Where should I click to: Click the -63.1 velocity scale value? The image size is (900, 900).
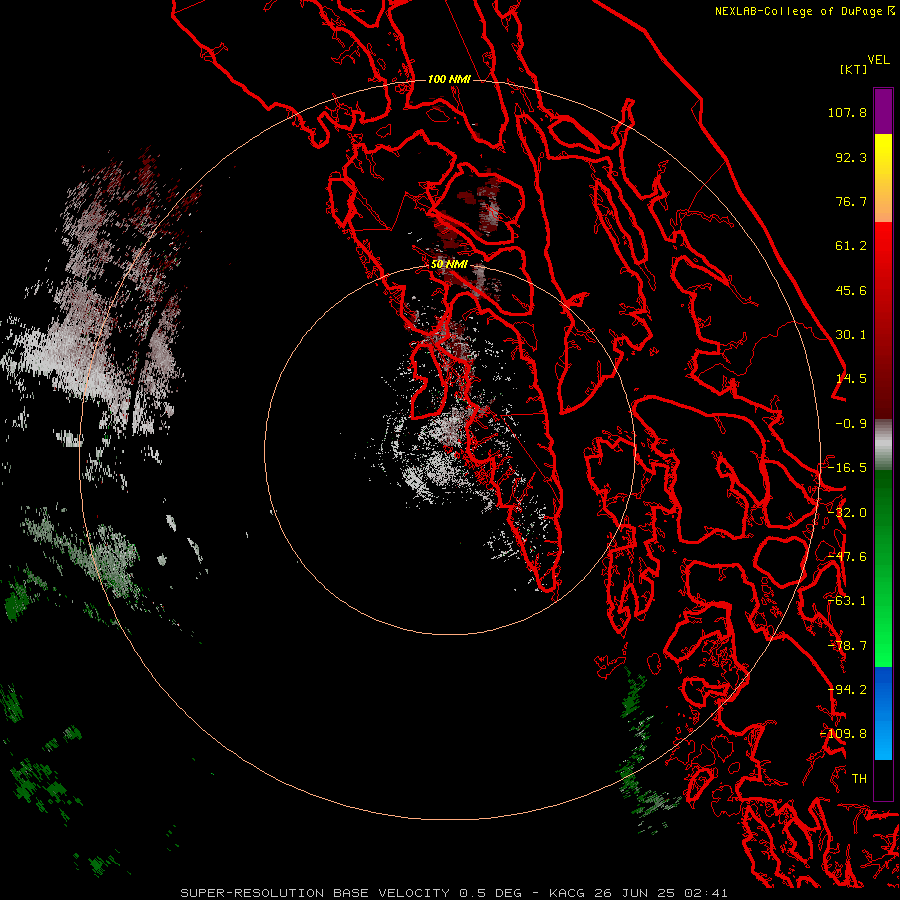(x=847, y=601)
